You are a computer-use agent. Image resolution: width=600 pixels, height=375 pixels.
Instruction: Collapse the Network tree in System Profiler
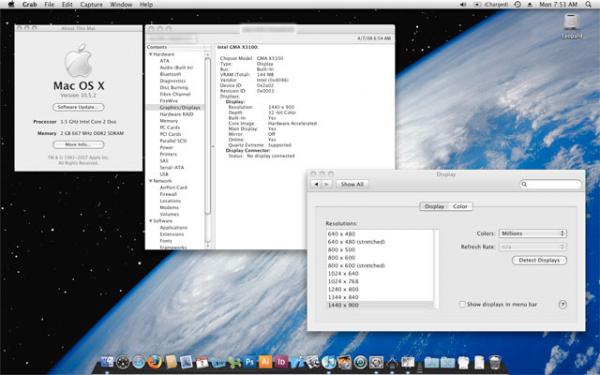(151, 181)
